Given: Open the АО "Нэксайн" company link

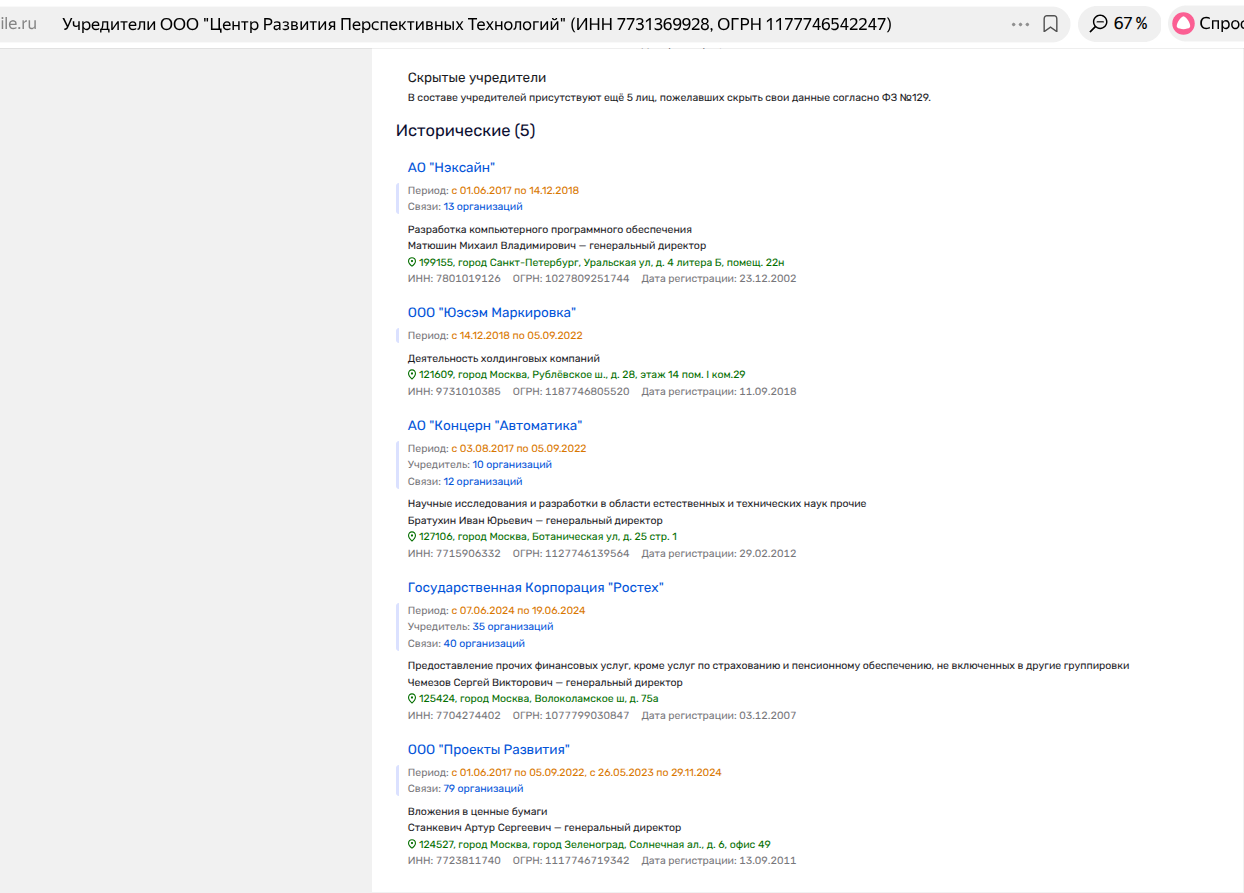Looking at the screenshot, I should coord(451,168).
